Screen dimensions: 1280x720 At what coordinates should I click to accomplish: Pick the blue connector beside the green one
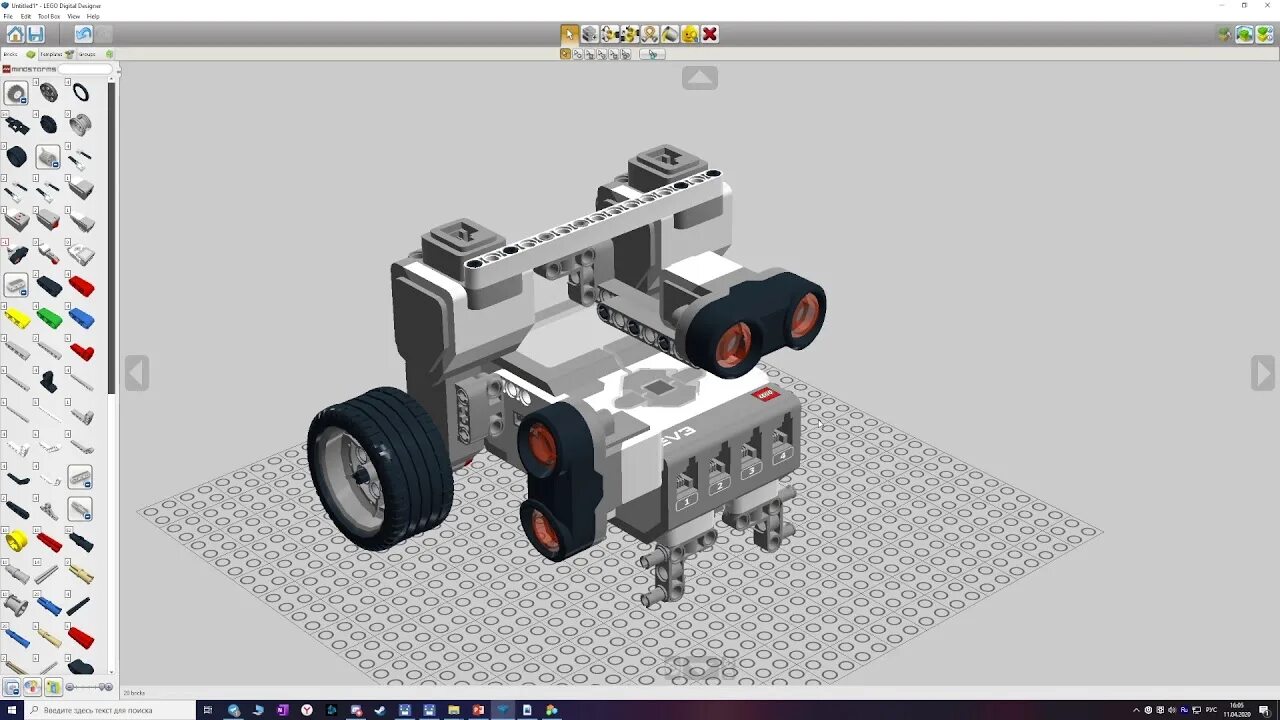click(81, 318)
